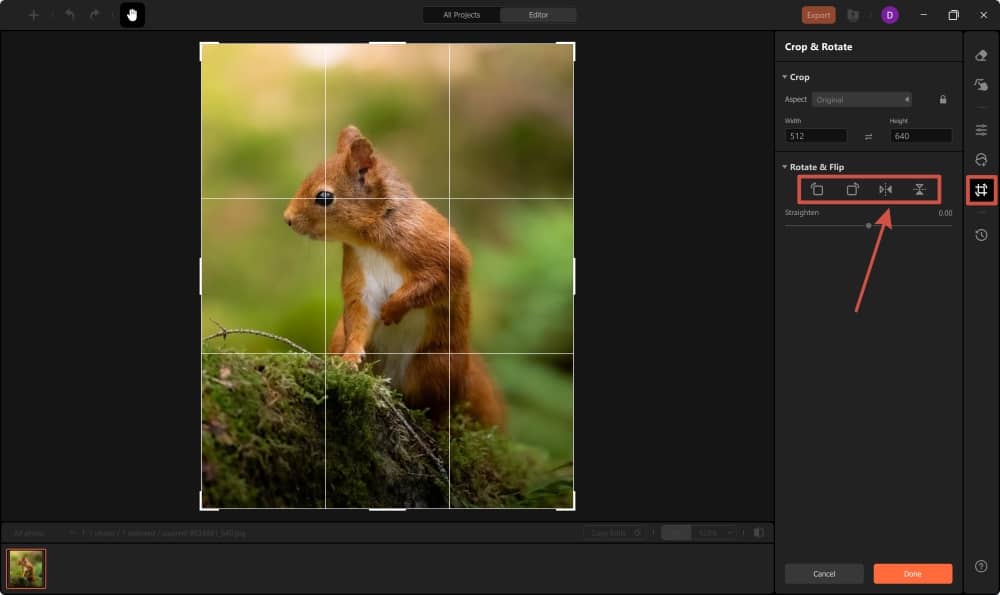Flip the image vertically

(x=920, y=190)
